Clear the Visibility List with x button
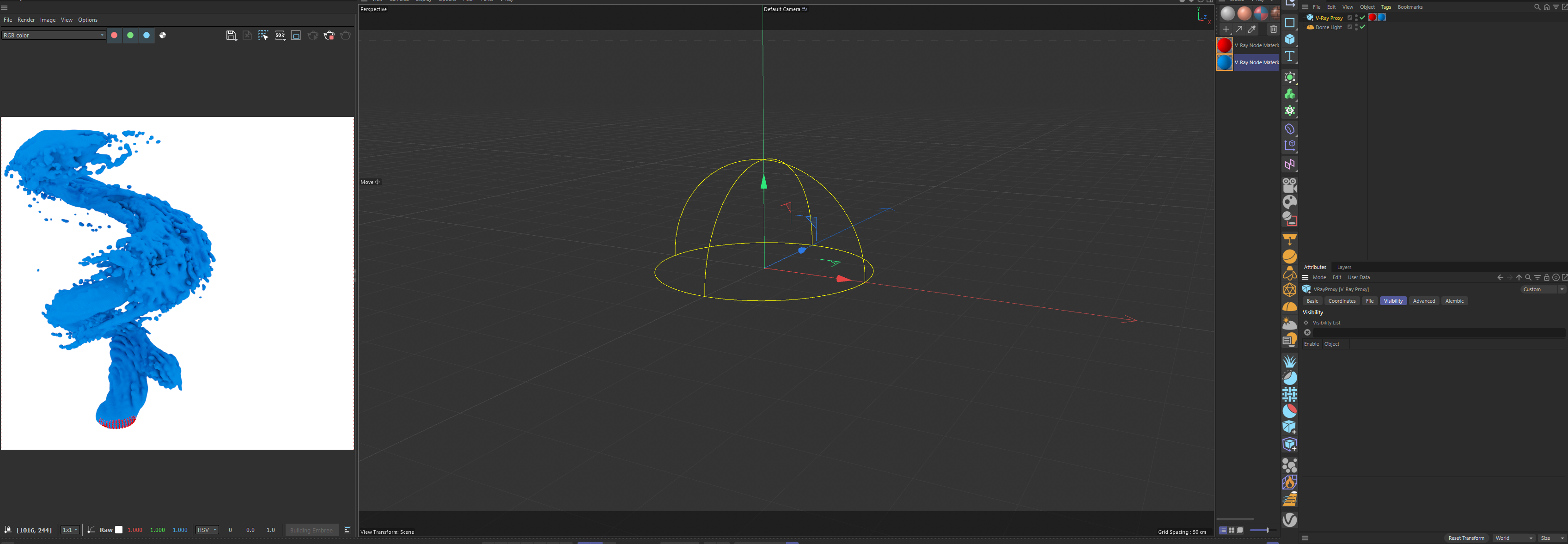1568x544 pixels. point(1307,333)
